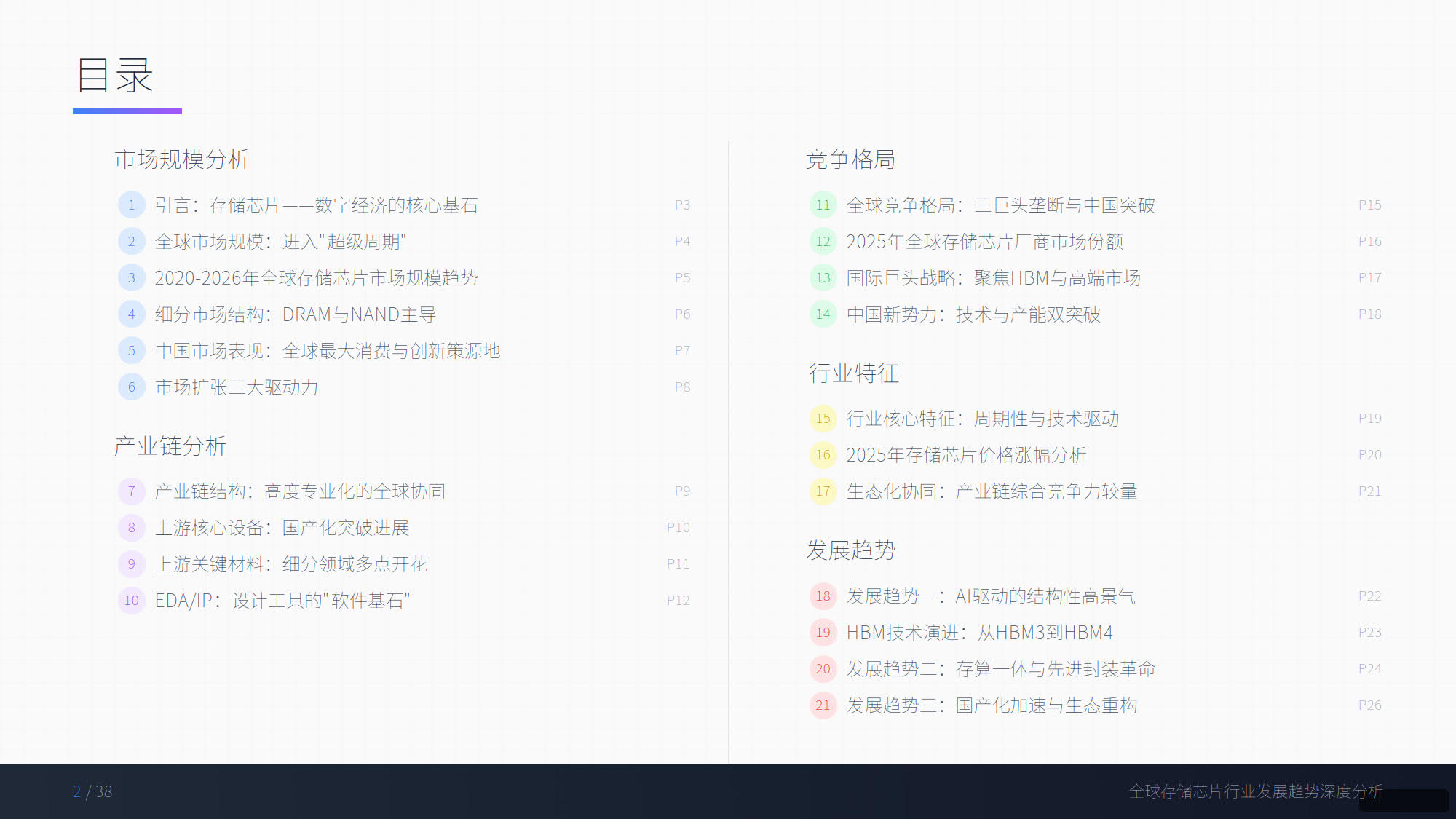Select '中国新势力：技术与产能双突破' entry
1456x819 pixels.
click(973, 314)
